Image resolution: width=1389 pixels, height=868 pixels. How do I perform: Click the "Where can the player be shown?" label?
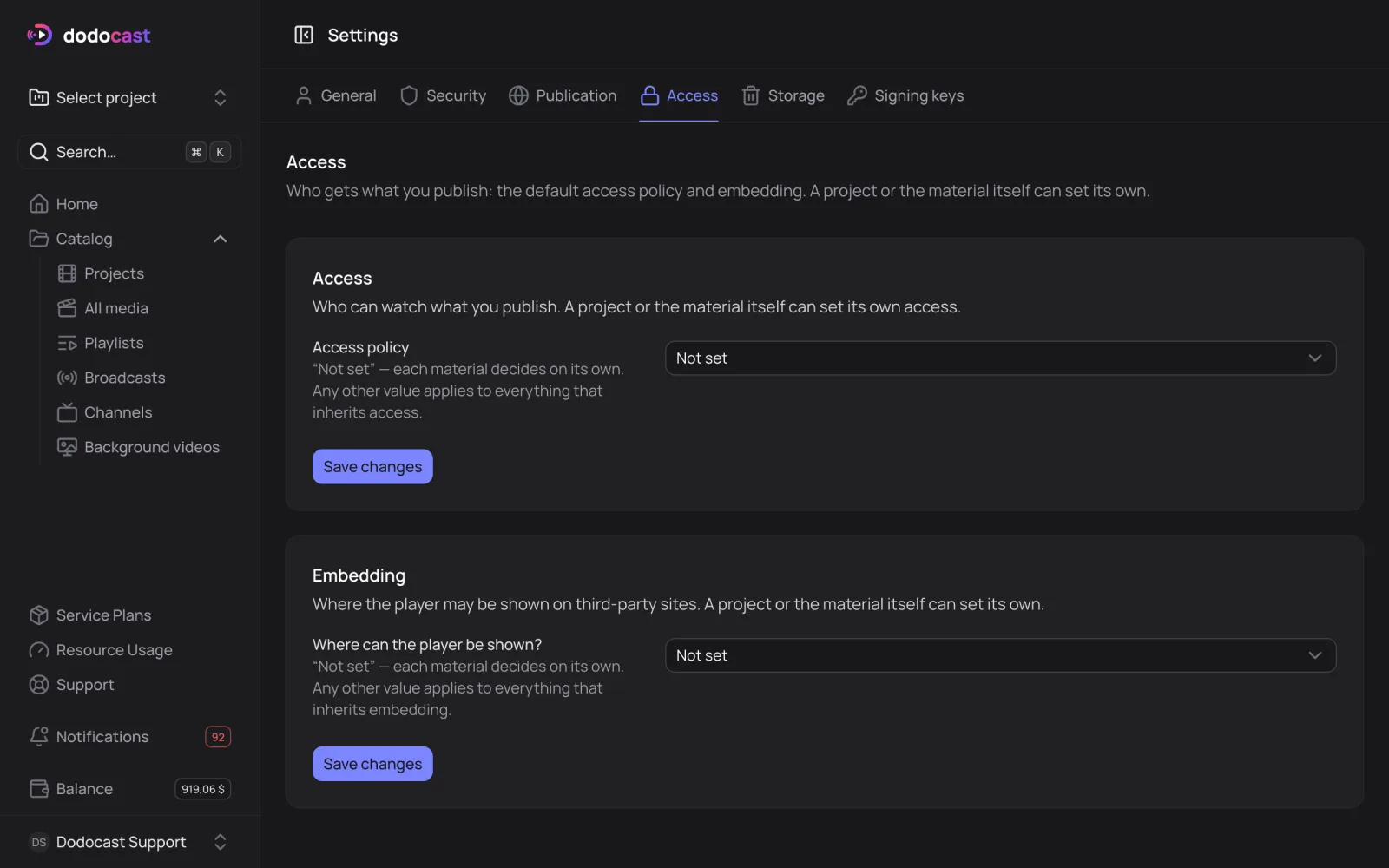point(427,645)
